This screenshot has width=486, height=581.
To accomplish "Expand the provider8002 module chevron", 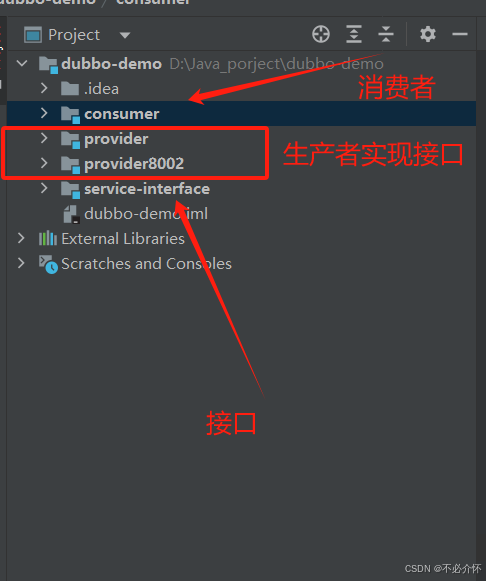I will pyautogui.click(x=44, y=163).
